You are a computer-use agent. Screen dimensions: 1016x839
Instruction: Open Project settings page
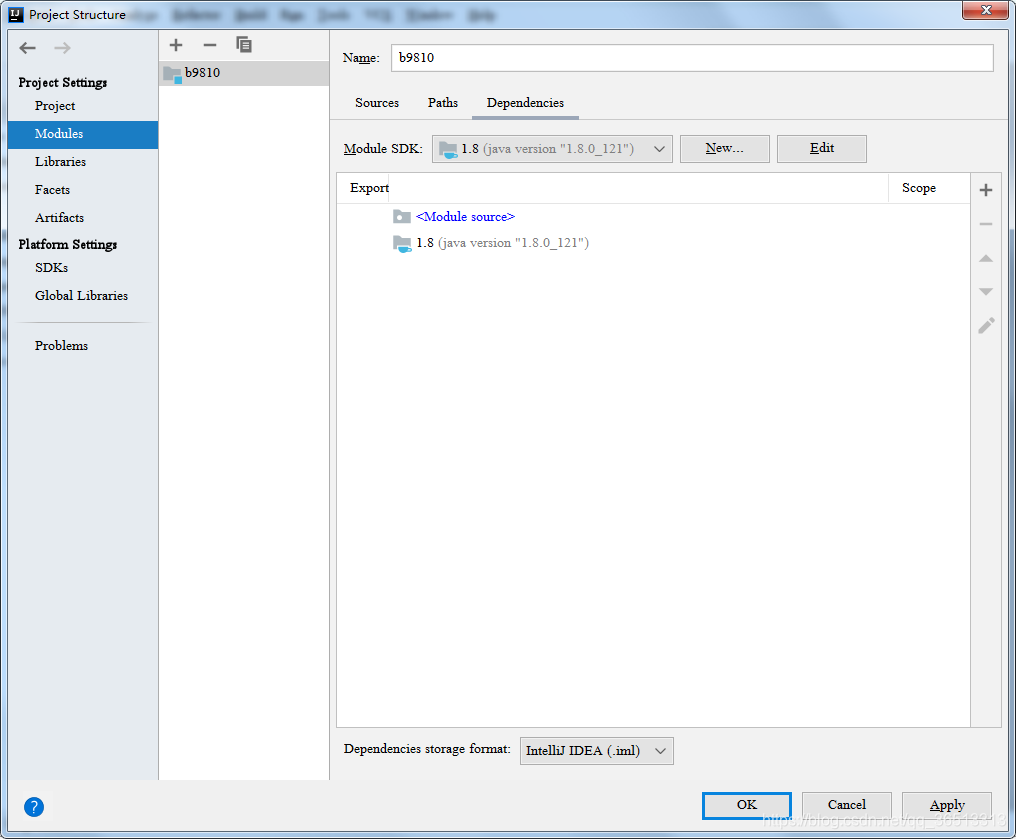(55, 106)
